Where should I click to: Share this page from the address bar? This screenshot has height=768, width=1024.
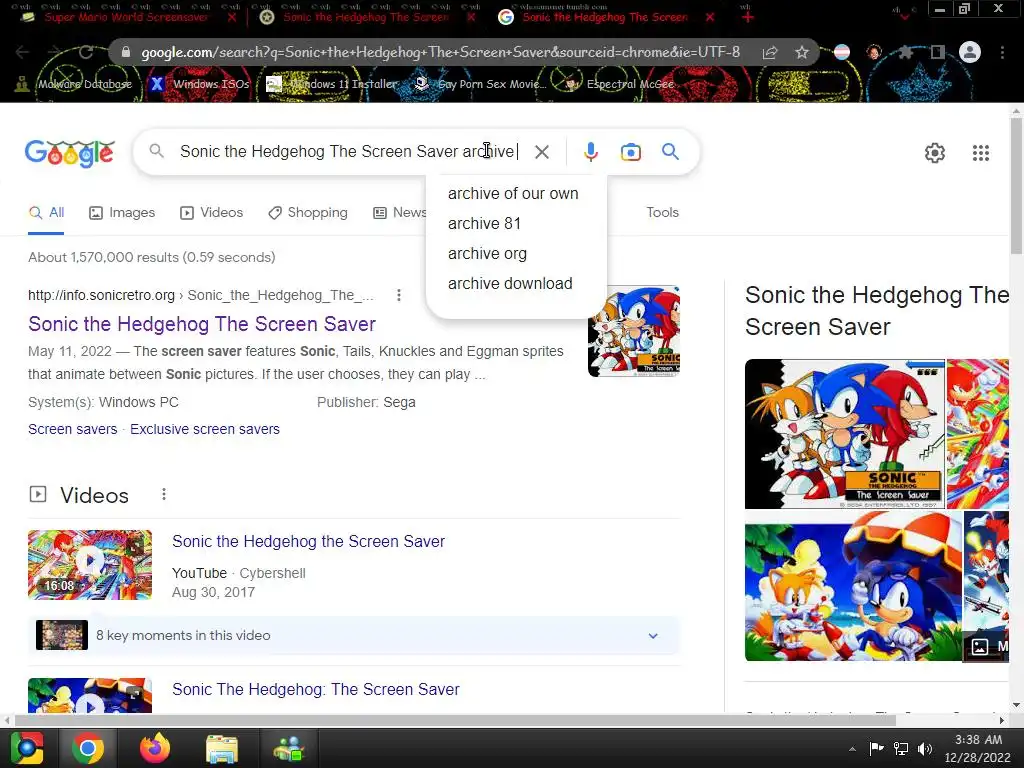coord(770,52)
